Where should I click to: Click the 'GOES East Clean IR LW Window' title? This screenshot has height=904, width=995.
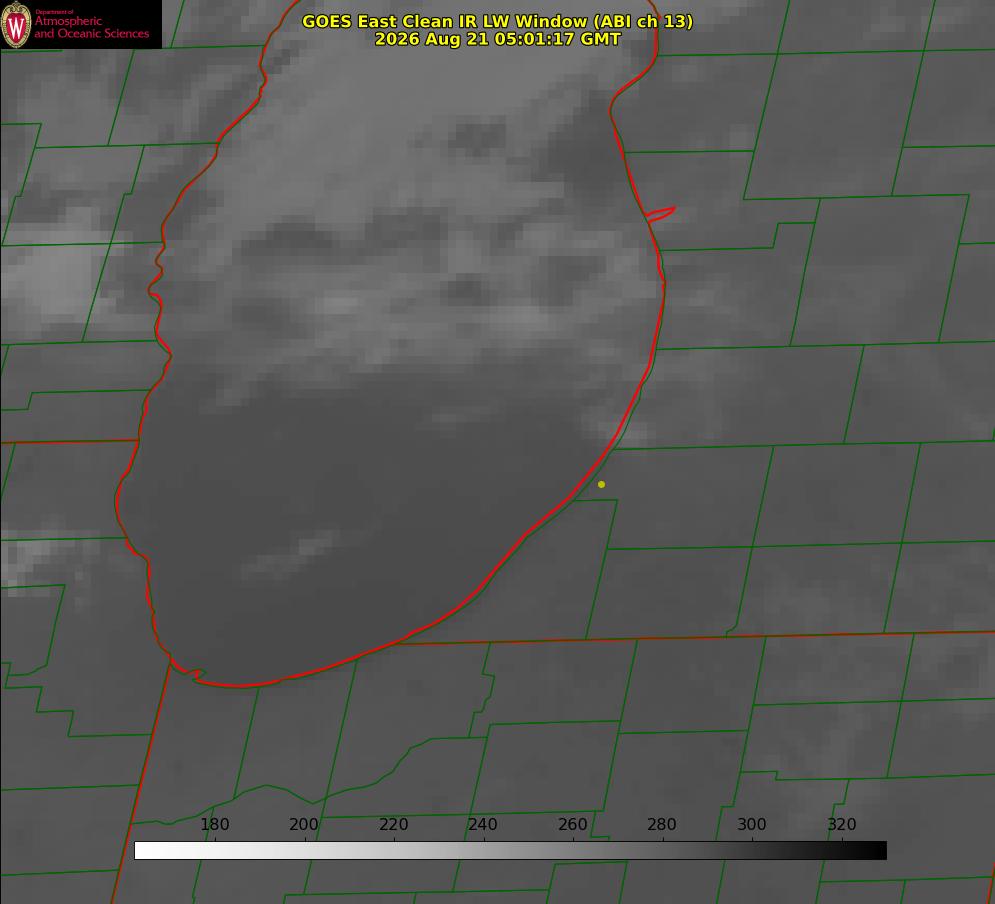pos(497,21)
